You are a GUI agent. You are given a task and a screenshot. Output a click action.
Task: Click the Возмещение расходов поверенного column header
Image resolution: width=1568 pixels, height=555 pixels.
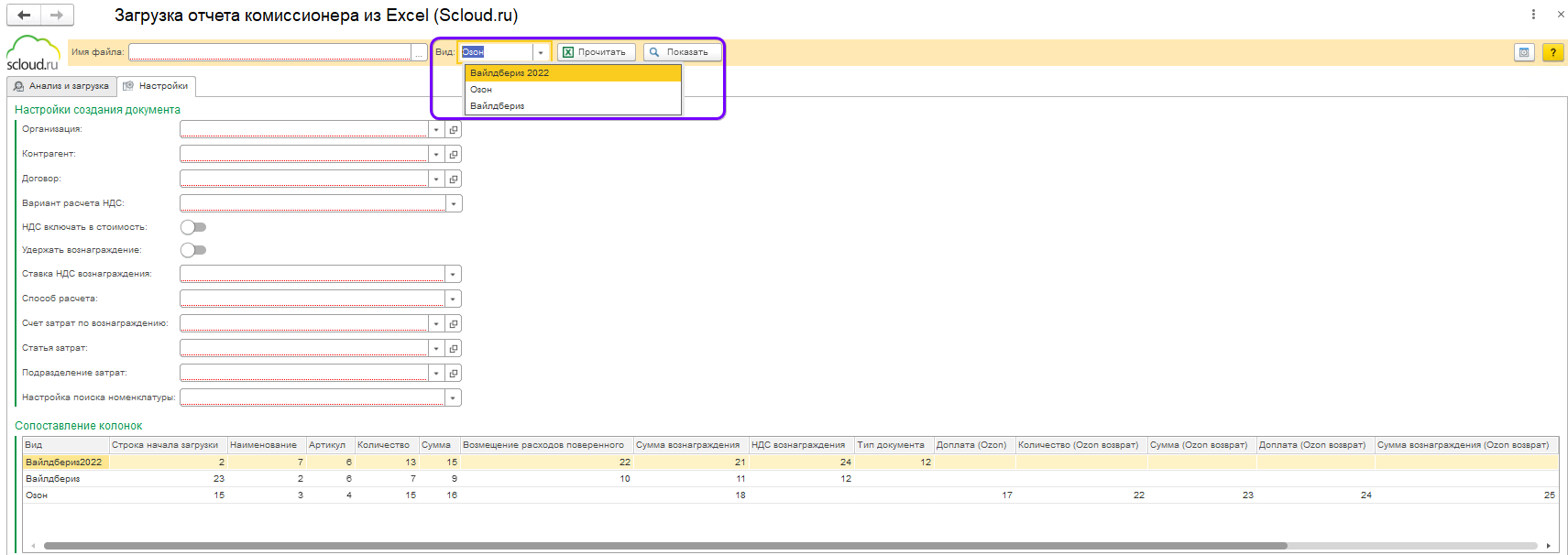click(x=547, y=445)
